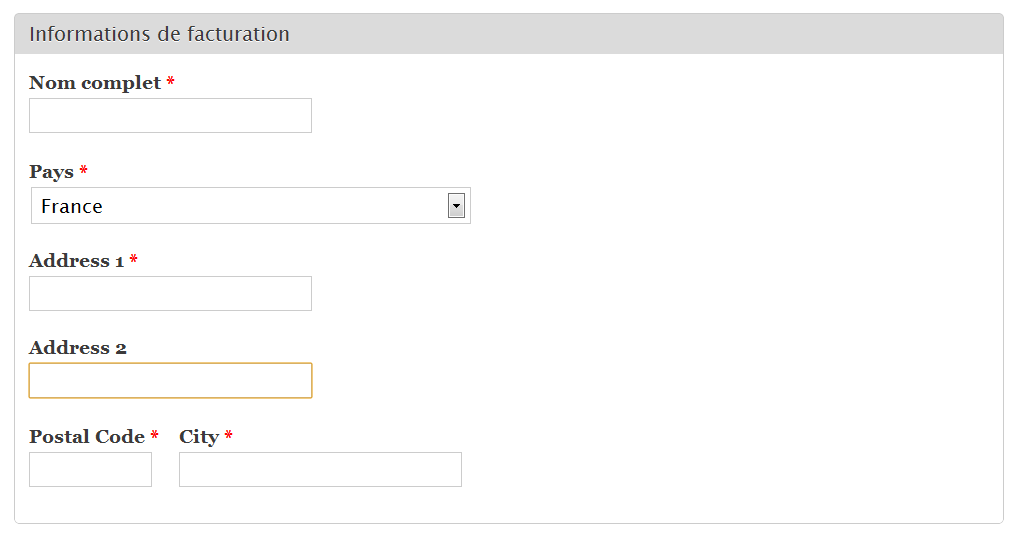This screenshot has height=537, width=1024.
Task: Click inside the Address 2 field
Action: tap(170, 381)
